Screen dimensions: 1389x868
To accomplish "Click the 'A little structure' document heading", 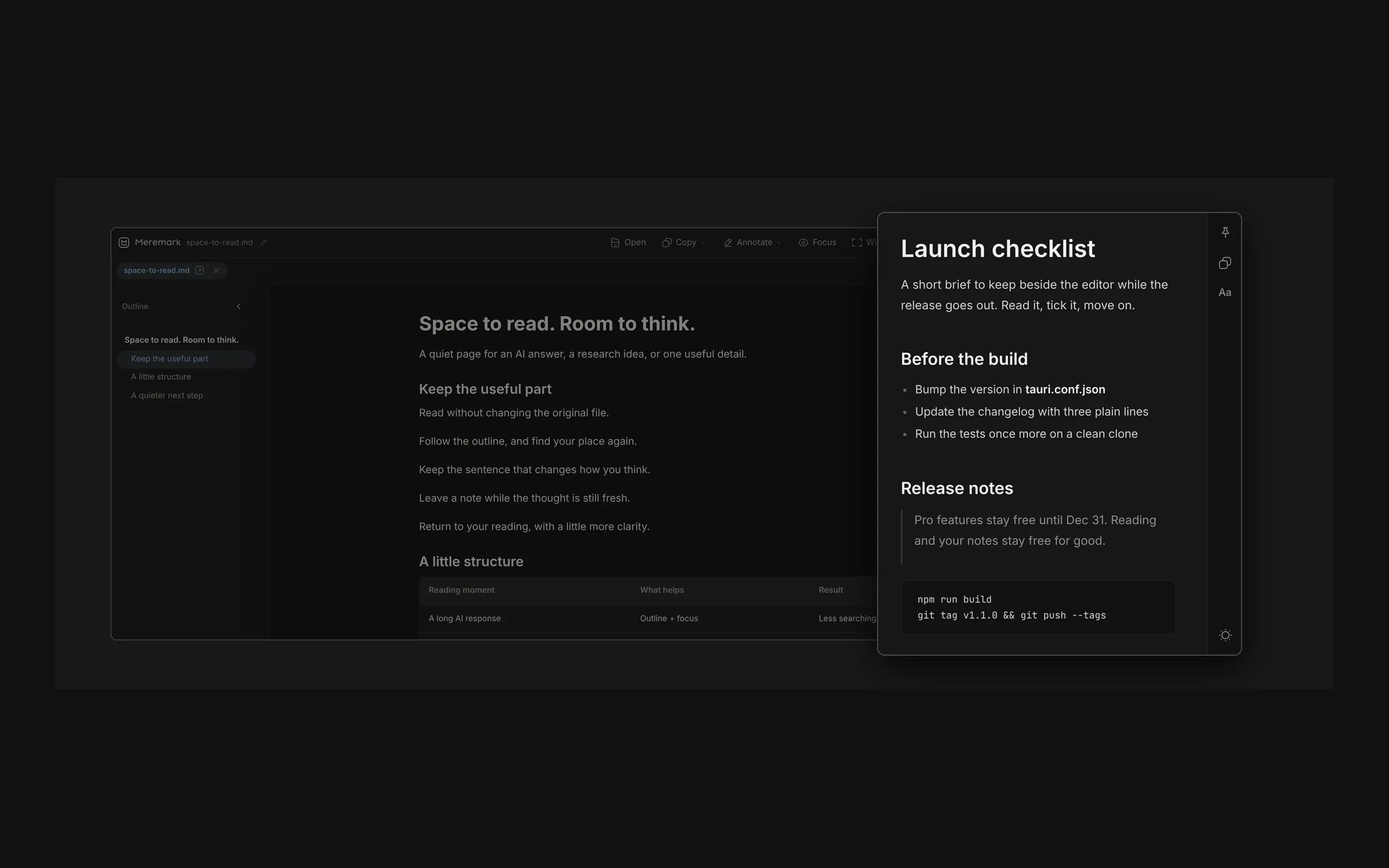I will click(x=471, y=562).
